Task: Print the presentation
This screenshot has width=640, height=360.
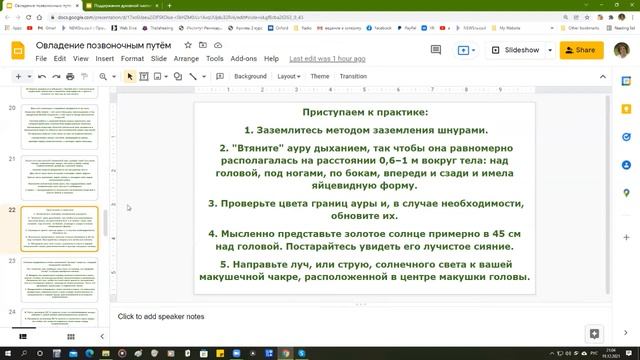Action: [70, 76]
